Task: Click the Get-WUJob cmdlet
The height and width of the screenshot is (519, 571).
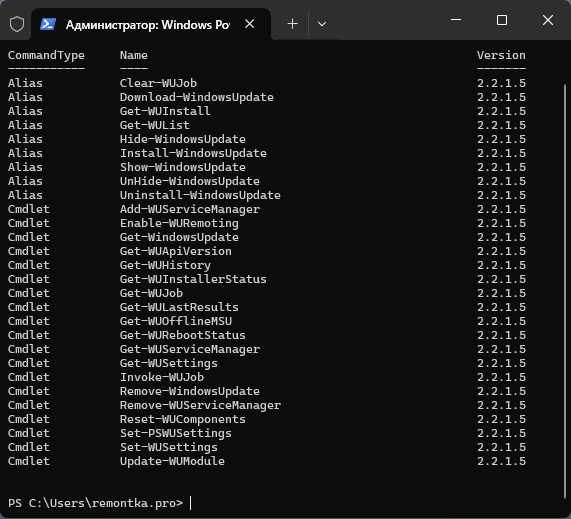Action: click(151, 293)
